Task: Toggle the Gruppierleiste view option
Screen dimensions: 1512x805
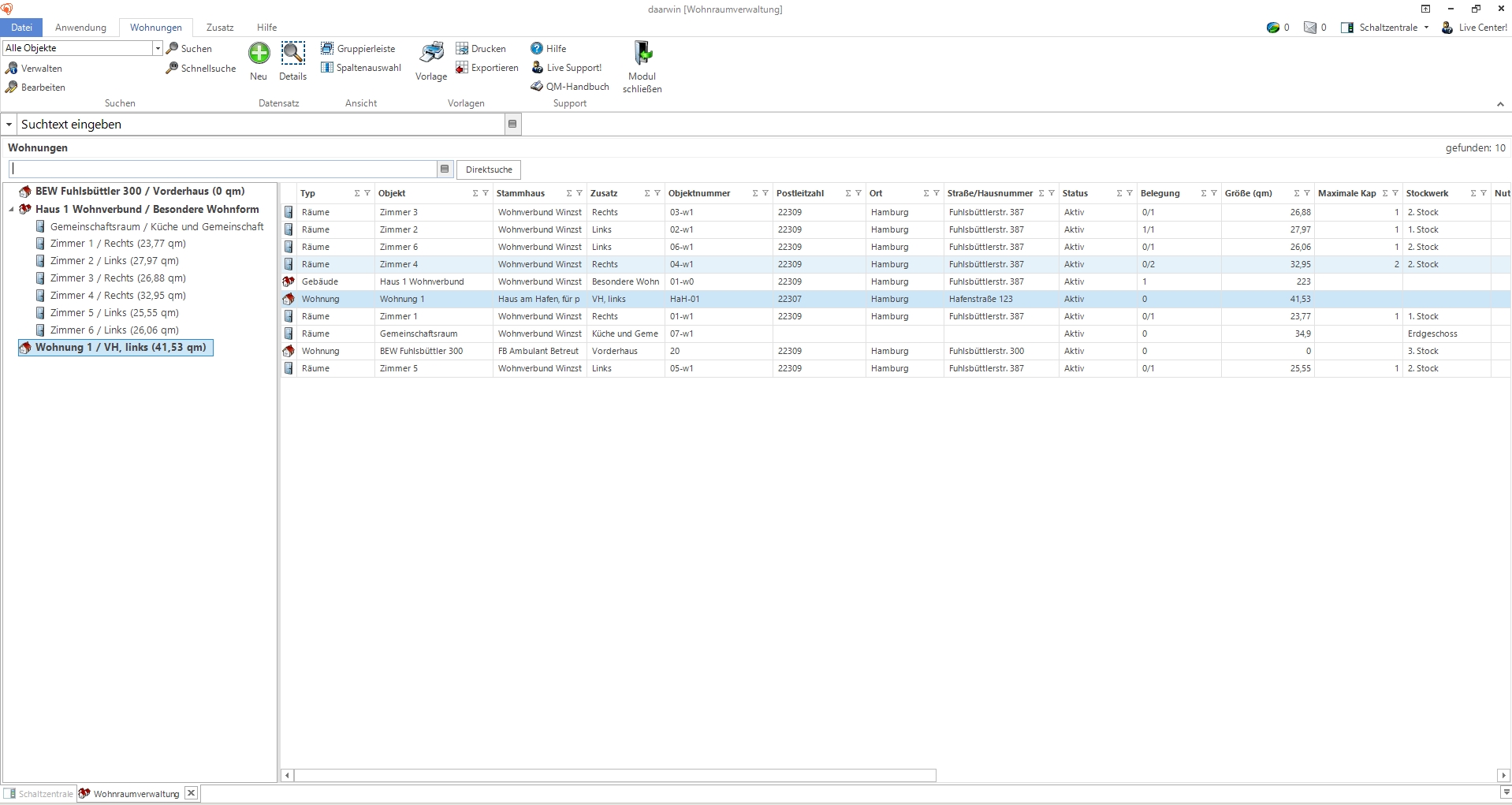Action: point(358,49)
